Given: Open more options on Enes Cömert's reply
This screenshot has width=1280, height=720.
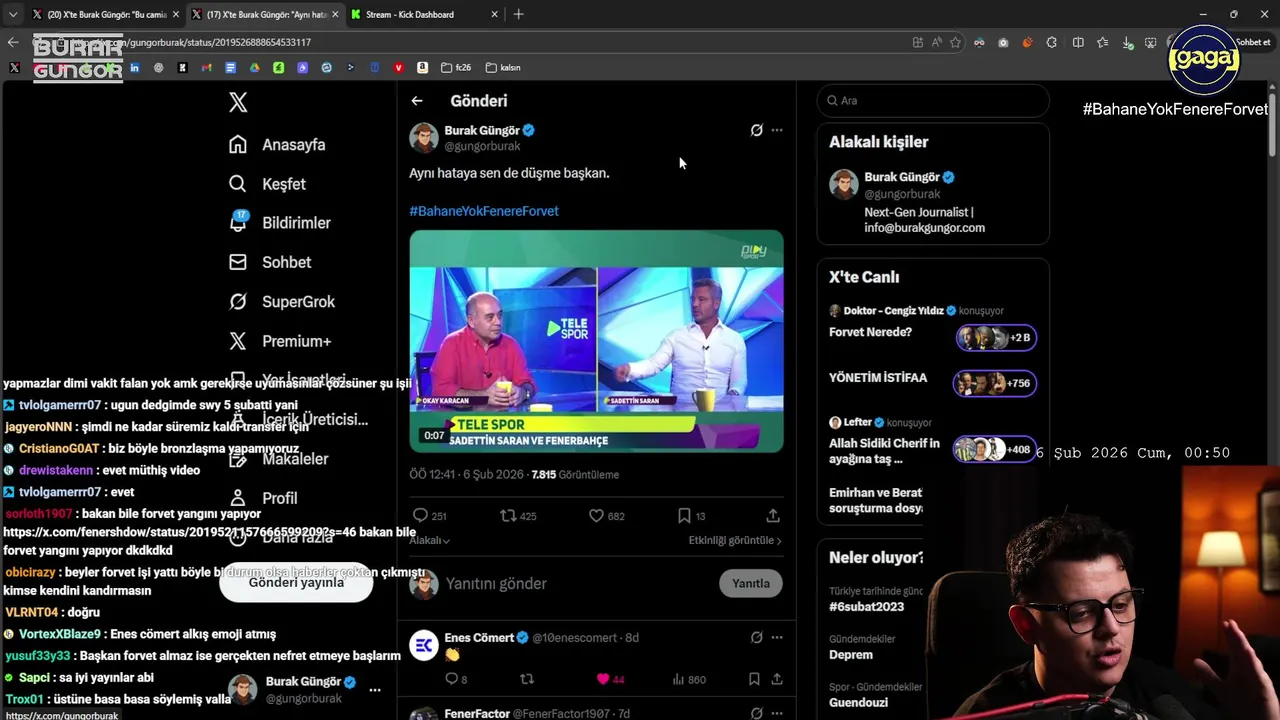Looking at the screenshot, I should [x=777, y=638].
